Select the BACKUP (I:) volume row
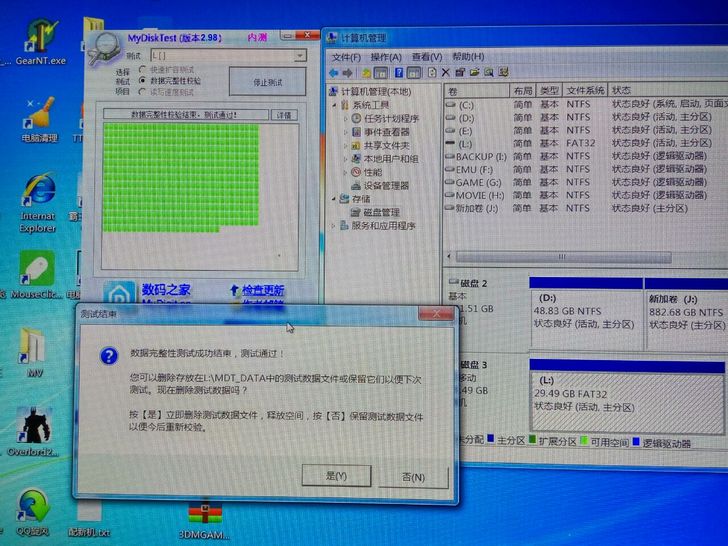728x546 pixels. coord(586,156)
